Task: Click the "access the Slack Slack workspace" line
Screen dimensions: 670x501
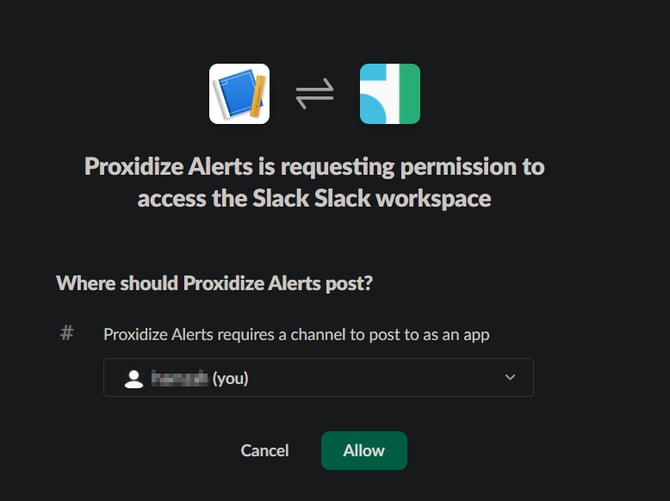Action: click(x=314, y=199)
